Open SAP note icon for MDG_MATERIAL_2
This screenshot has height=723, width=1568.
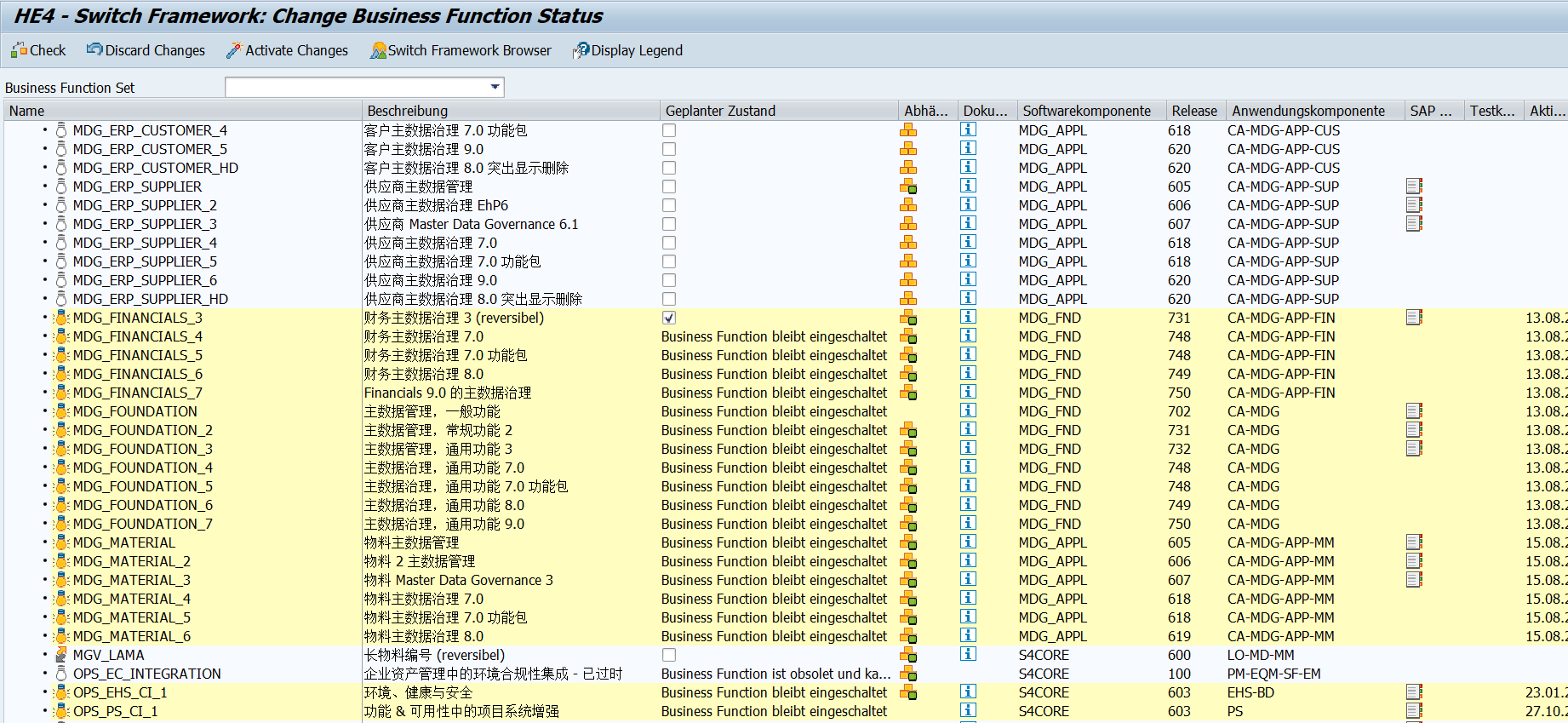tap(1414, 560)
